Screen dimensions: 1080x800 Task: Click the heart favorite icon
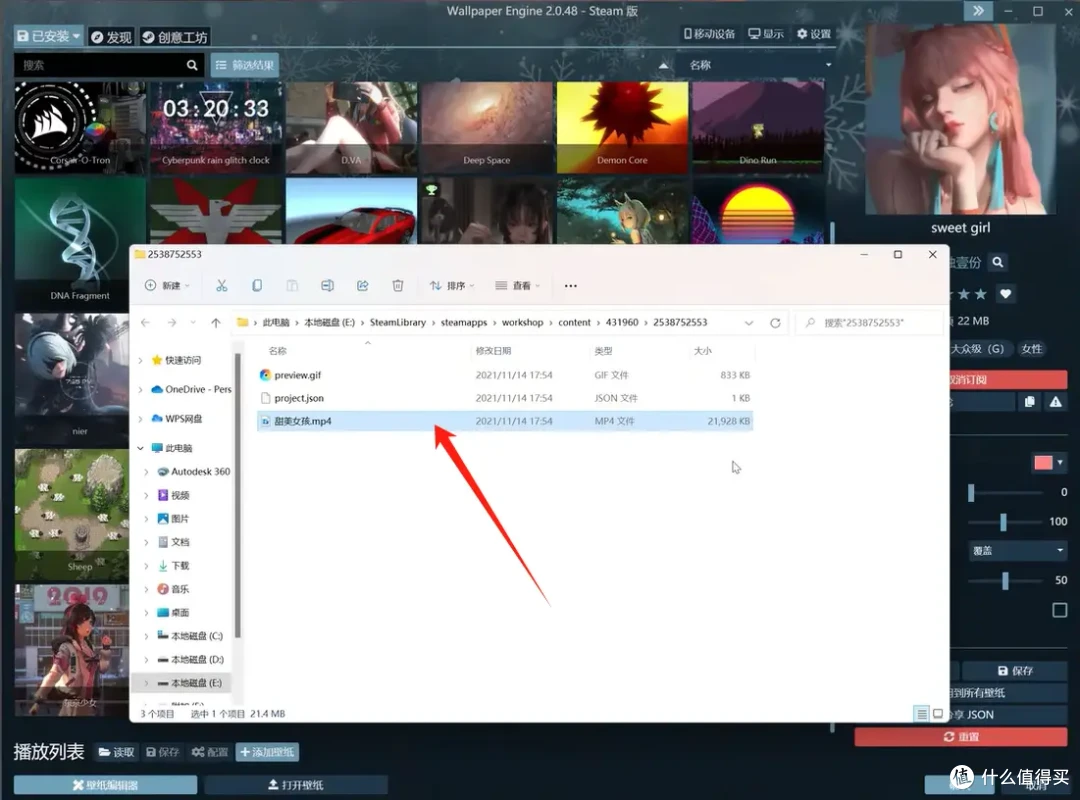pos(1006,294)
